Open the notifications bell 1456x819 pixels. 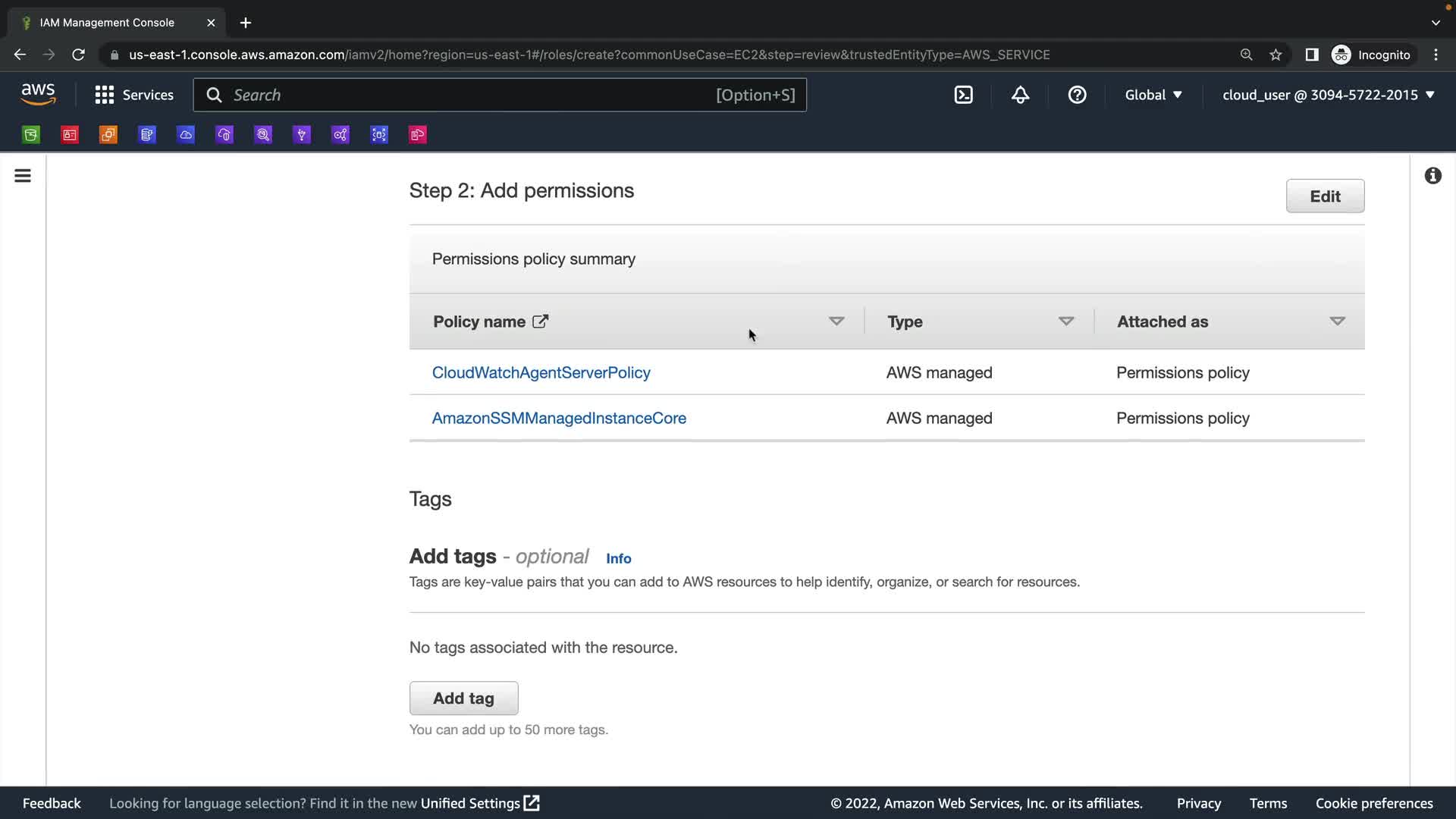[x=1020, y=95]
